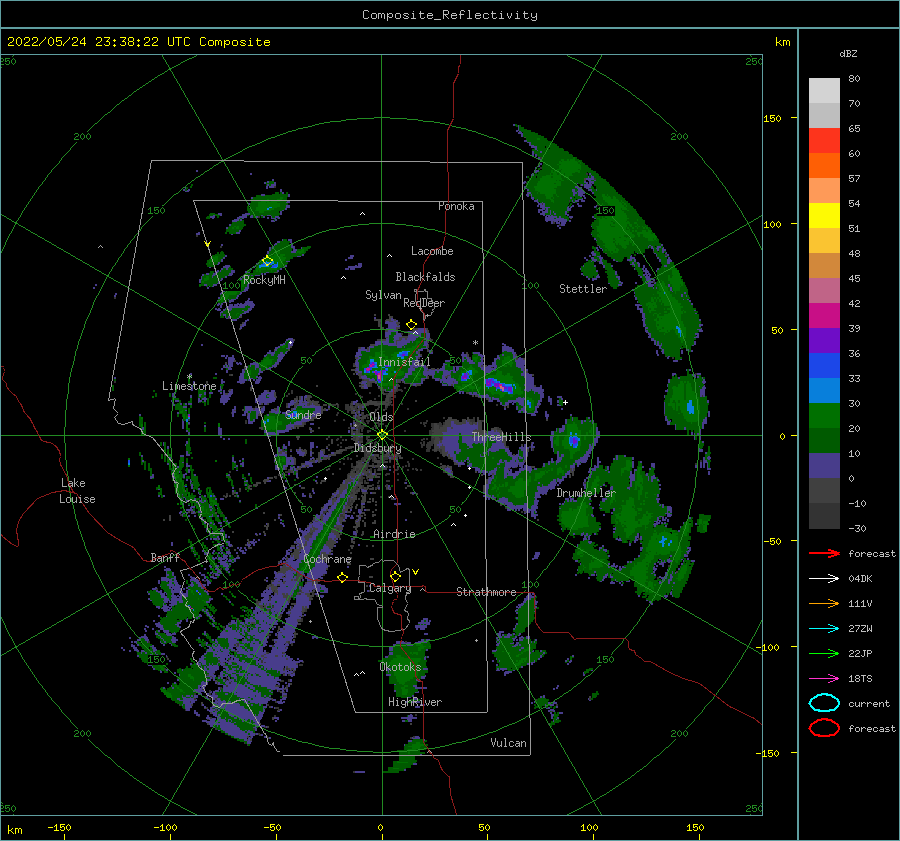Click the Vulcan town label

click(509, 743)
